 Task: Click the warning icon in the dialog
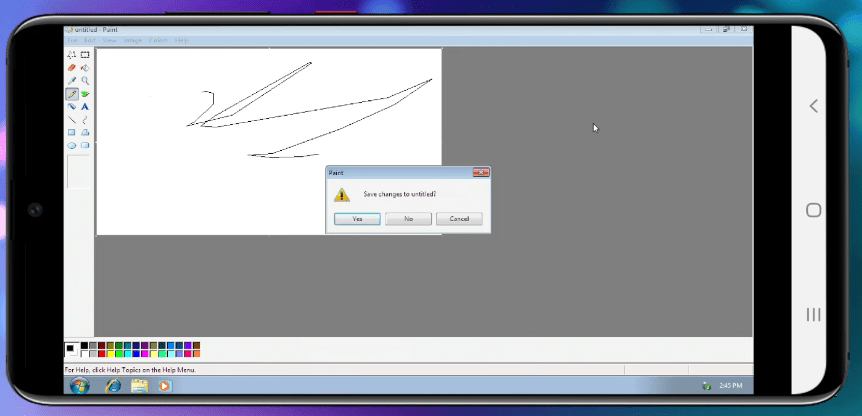(342, 195)
